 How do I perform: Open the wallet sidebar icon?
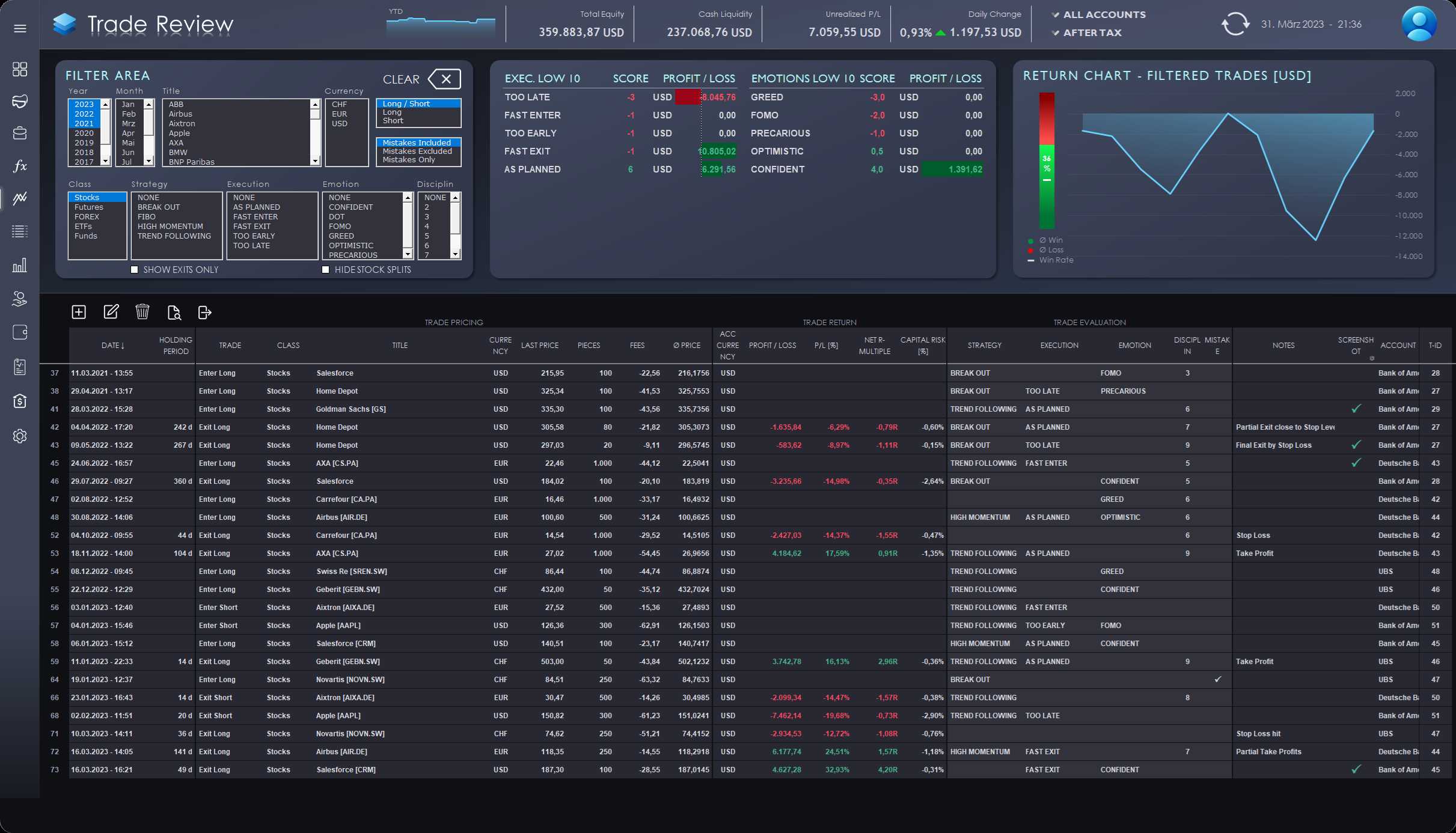click(20, 332)
